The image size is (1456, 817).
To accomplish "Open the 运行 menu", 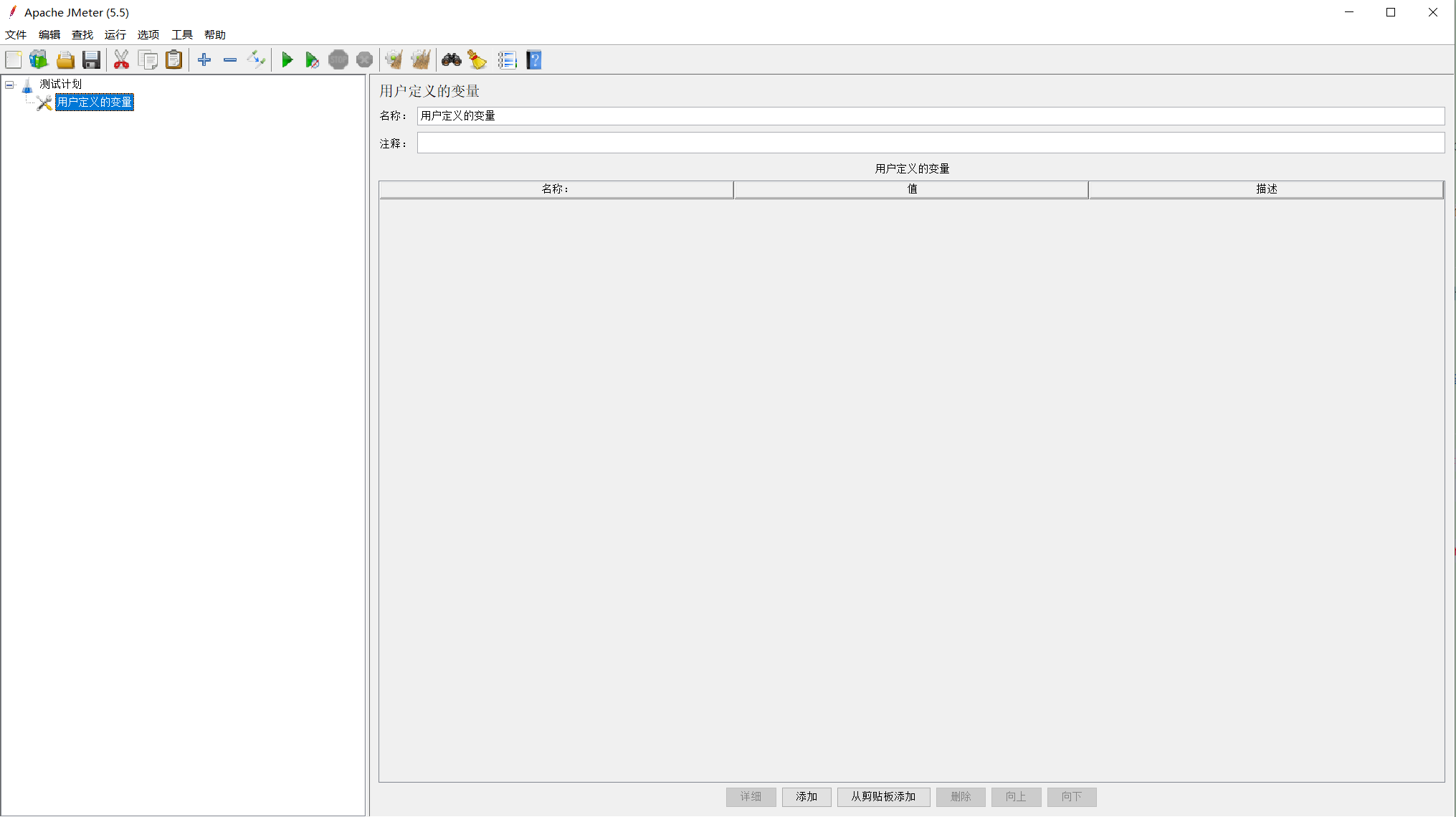I will [115, 35].
